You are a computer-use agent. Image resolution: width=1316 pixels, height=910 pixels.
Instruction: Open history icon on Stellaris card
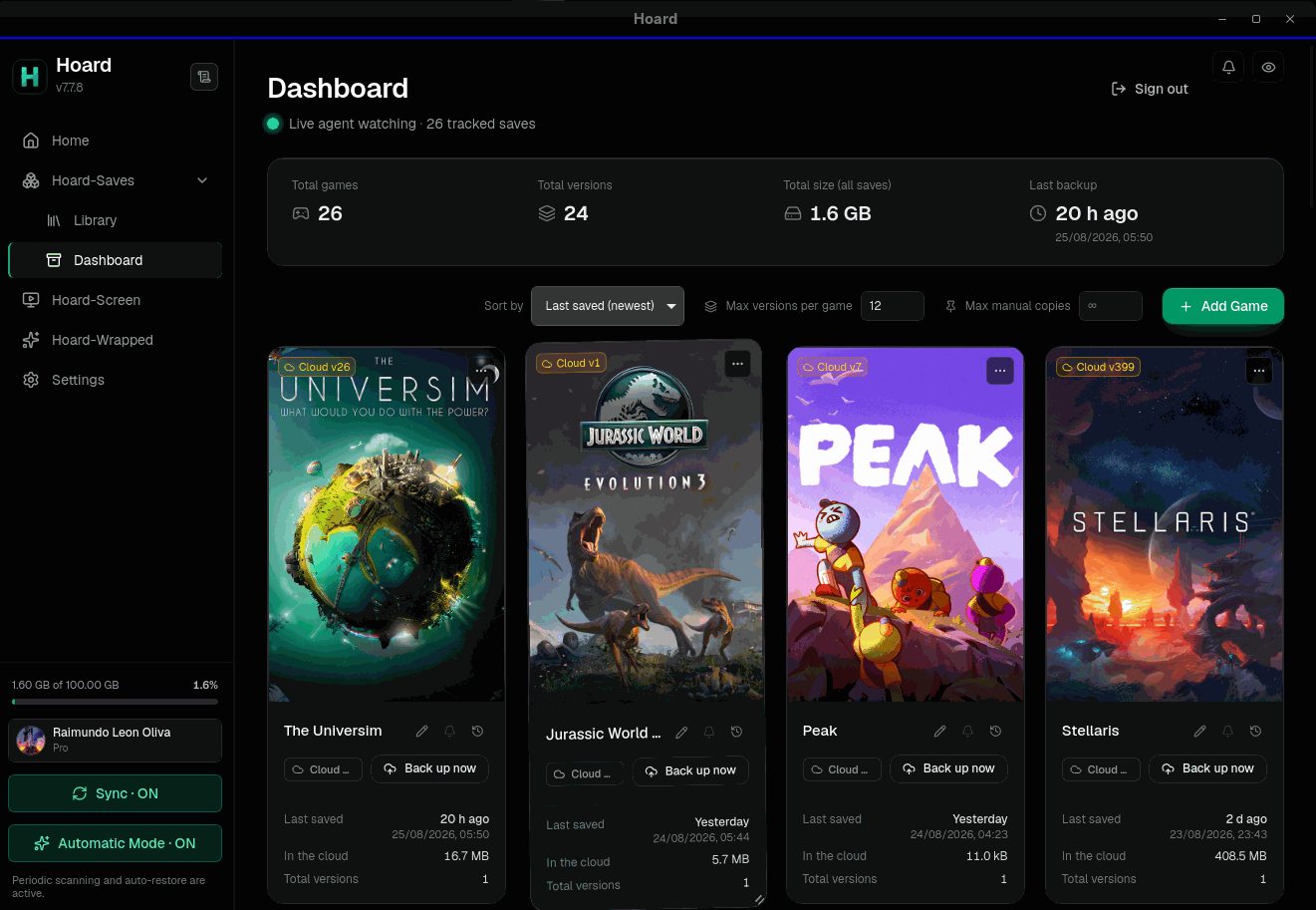pyautogui.click(x=1256, y=731)
